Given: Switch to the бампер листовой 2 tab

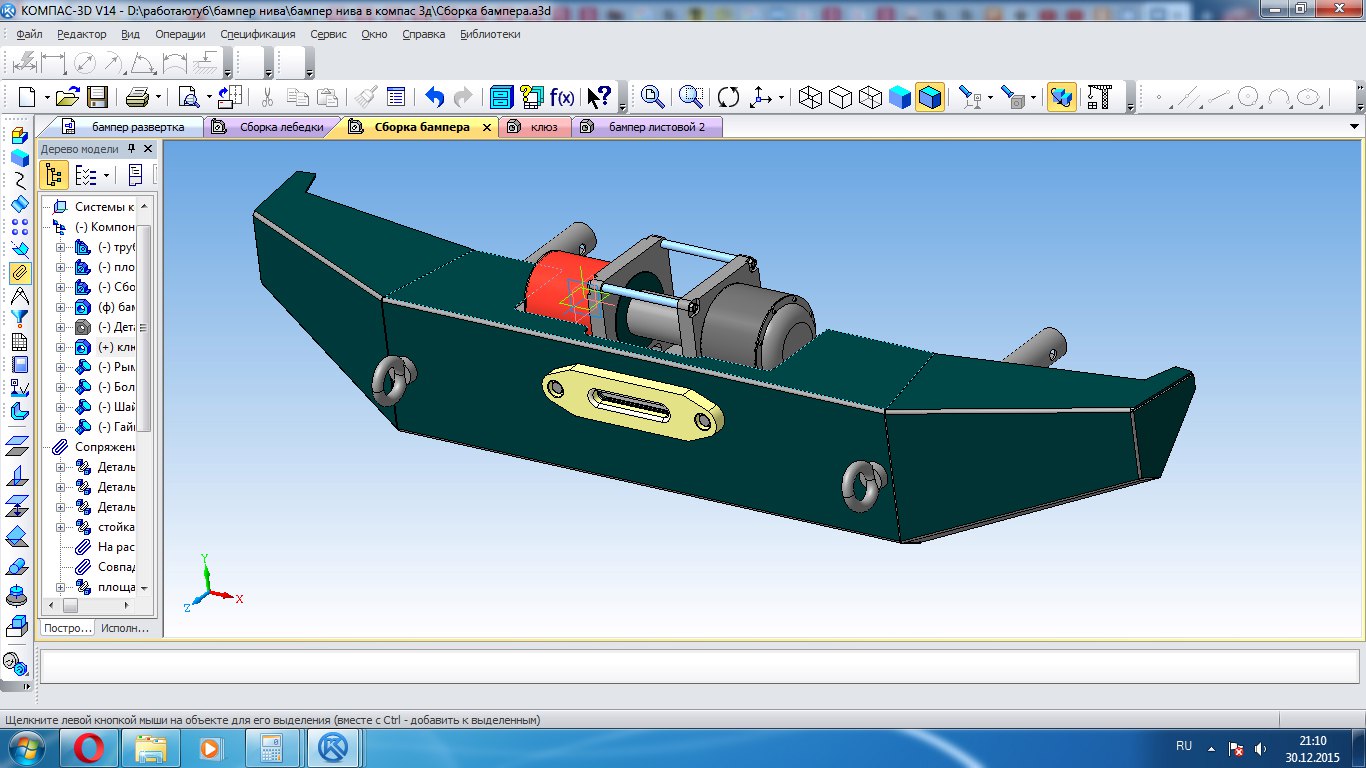Looking at the screenshot, I should 645,127.
